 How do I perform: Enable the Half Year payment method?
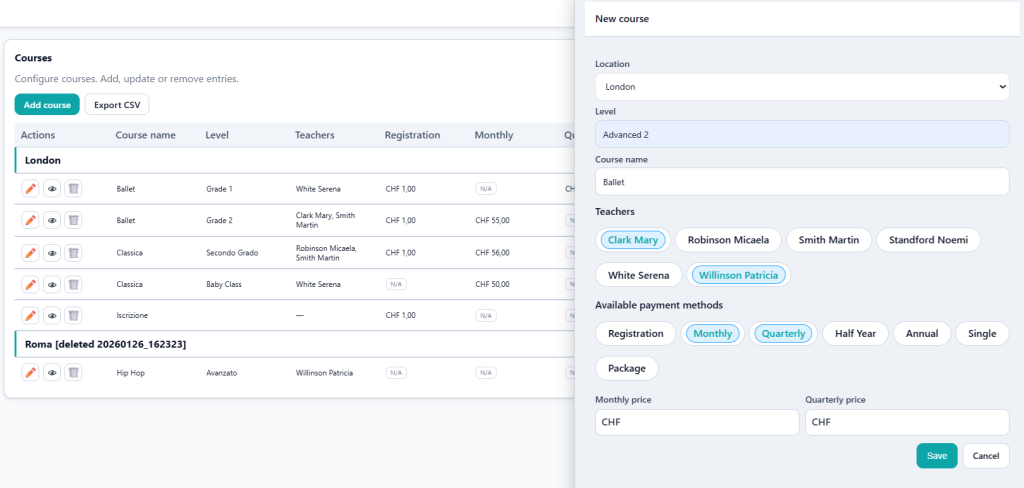pos(856,333)
